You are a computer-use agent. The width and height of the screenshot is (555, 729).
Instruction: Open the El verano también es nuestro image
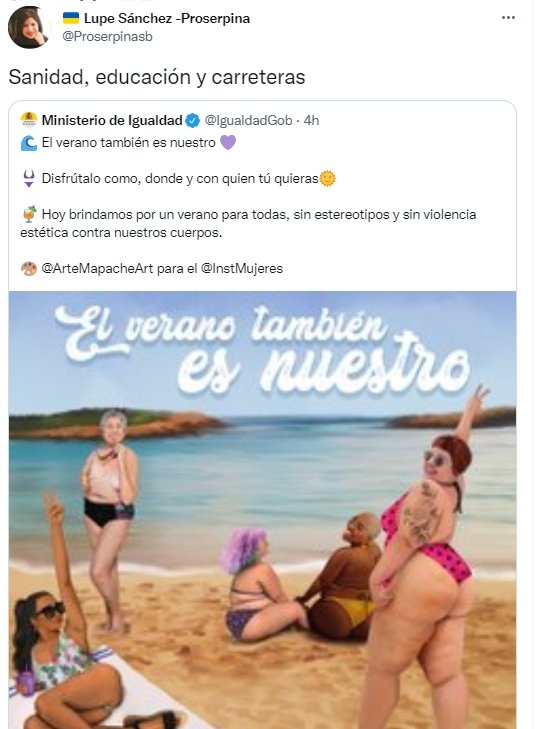262,510
